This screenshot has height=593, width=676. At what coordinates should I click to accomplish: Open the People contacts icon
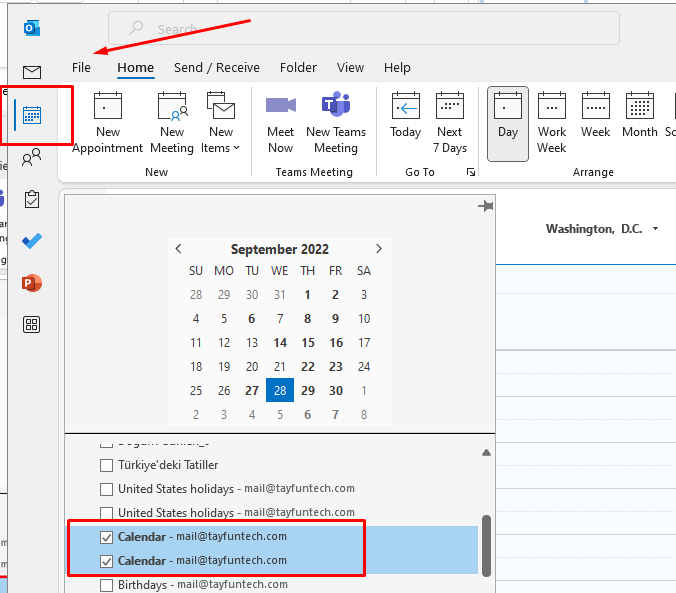pos(32,157)
